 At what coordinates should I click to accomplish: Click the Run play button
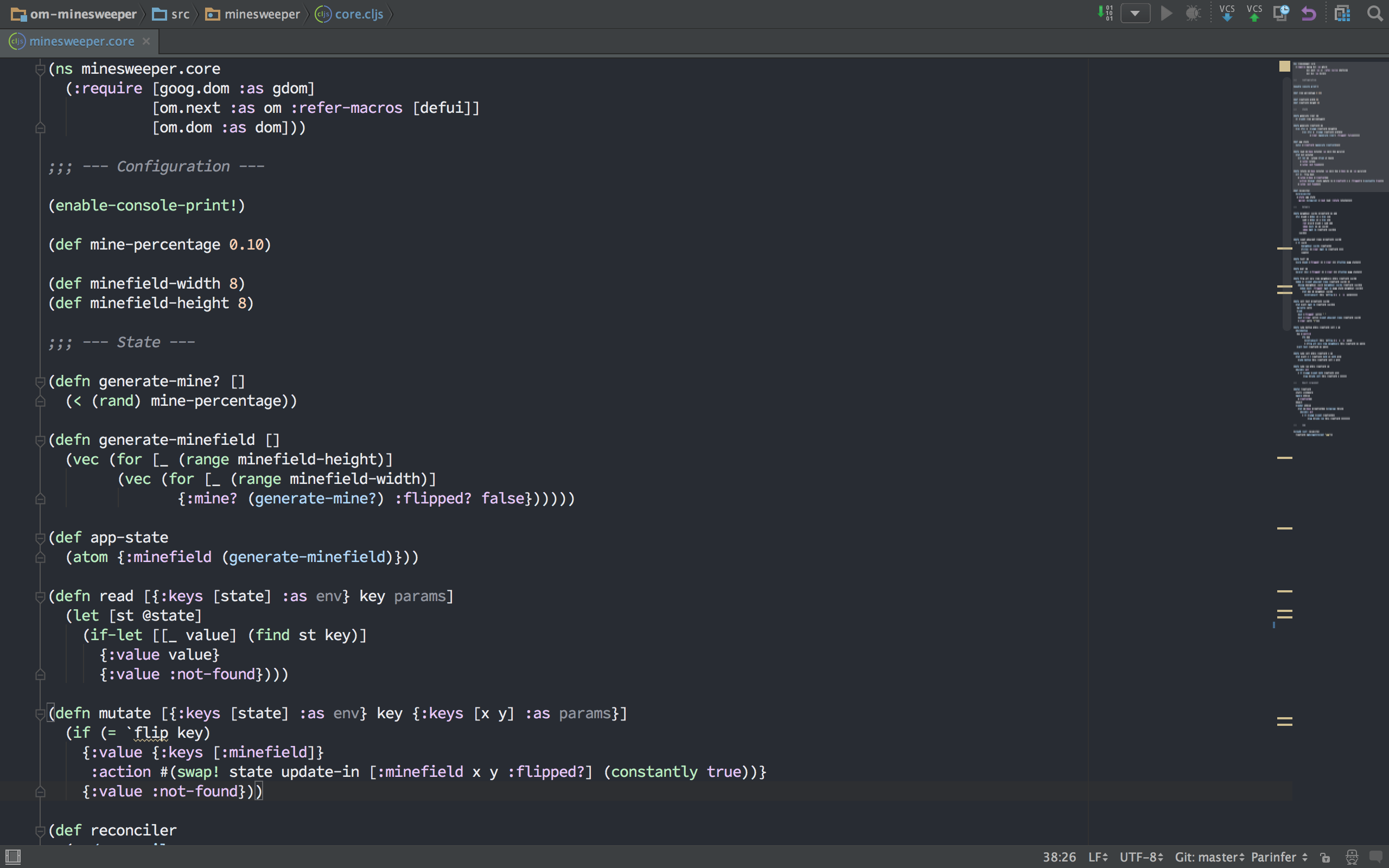1165,12
